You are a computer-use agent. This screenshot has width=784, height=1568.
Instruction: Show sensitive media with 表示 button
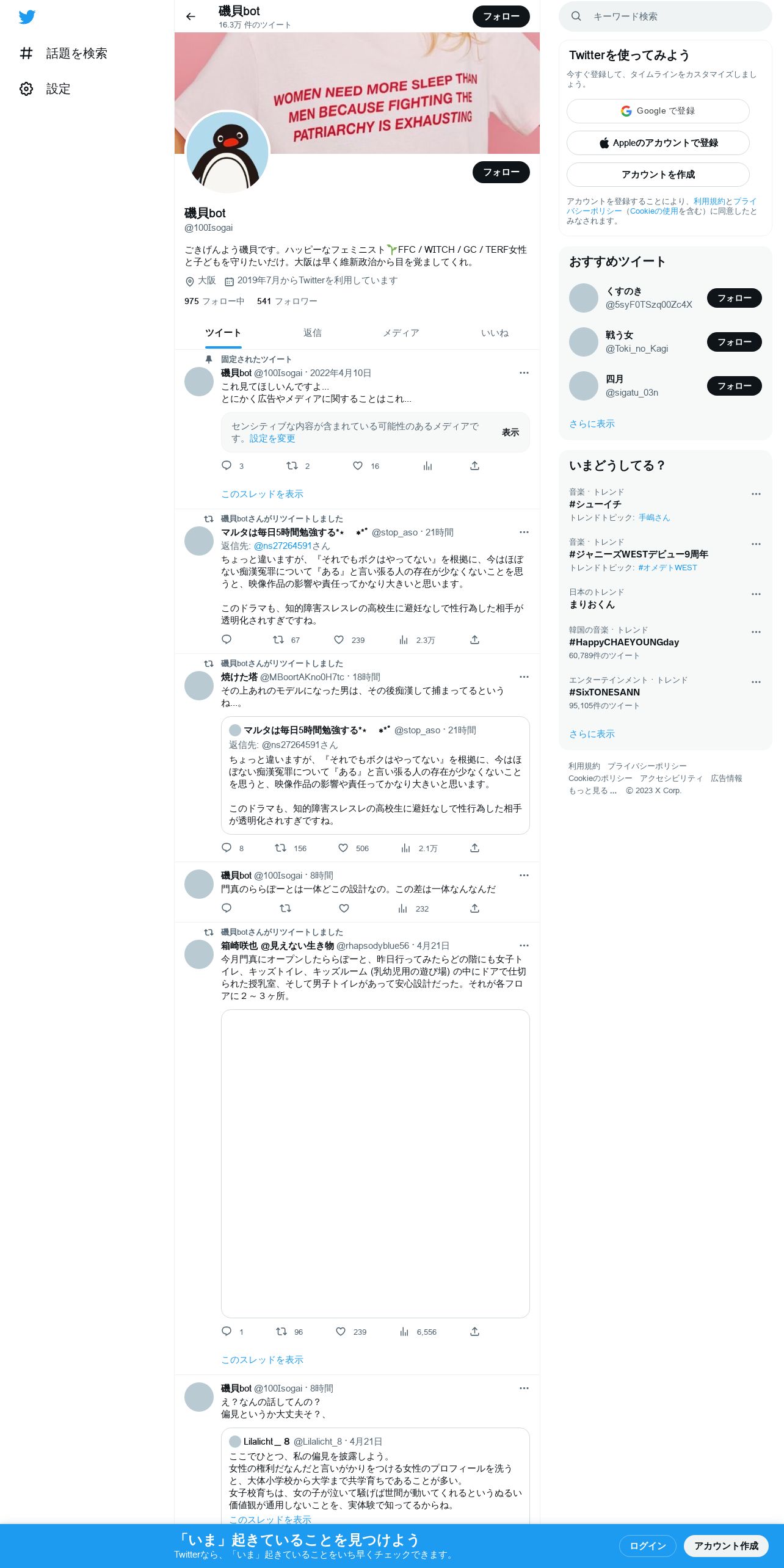(x=510, y=432)
